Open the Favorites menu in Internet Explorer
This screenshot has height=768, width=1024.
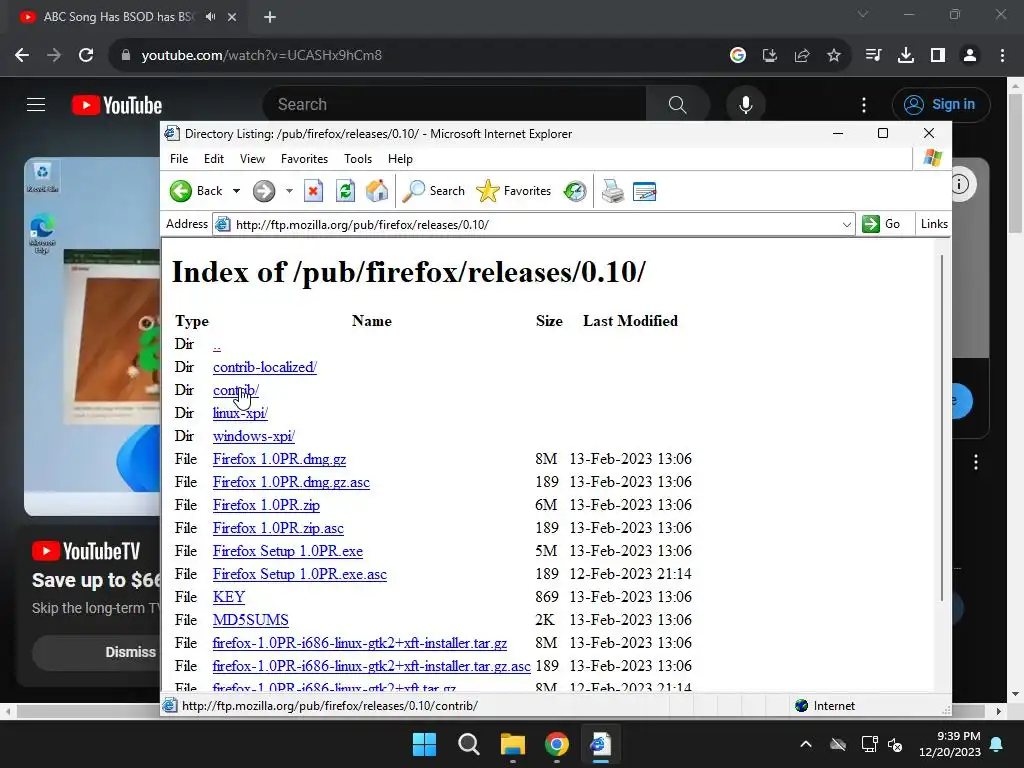click(x=304, y=159)
